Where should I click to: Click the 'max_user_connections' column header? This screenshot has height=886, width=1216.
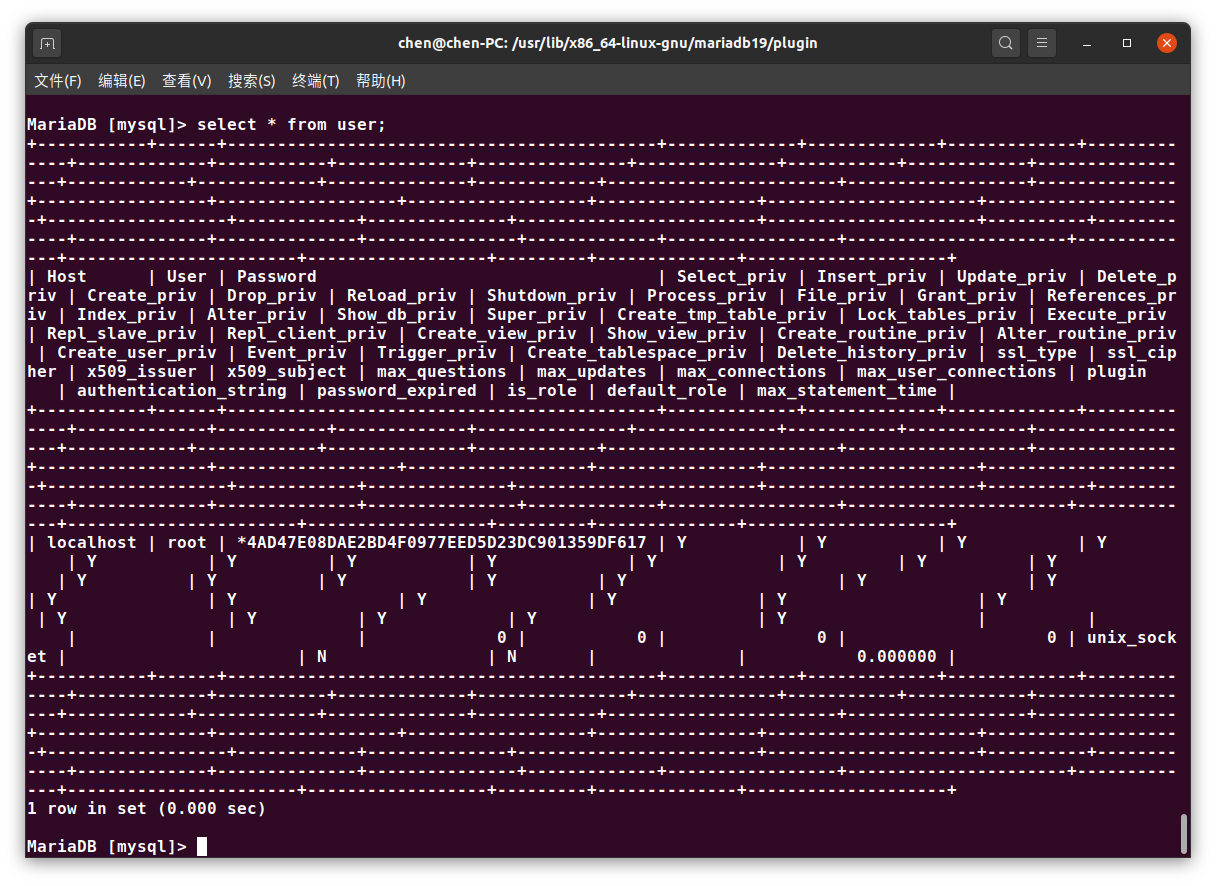pos(957,372)
